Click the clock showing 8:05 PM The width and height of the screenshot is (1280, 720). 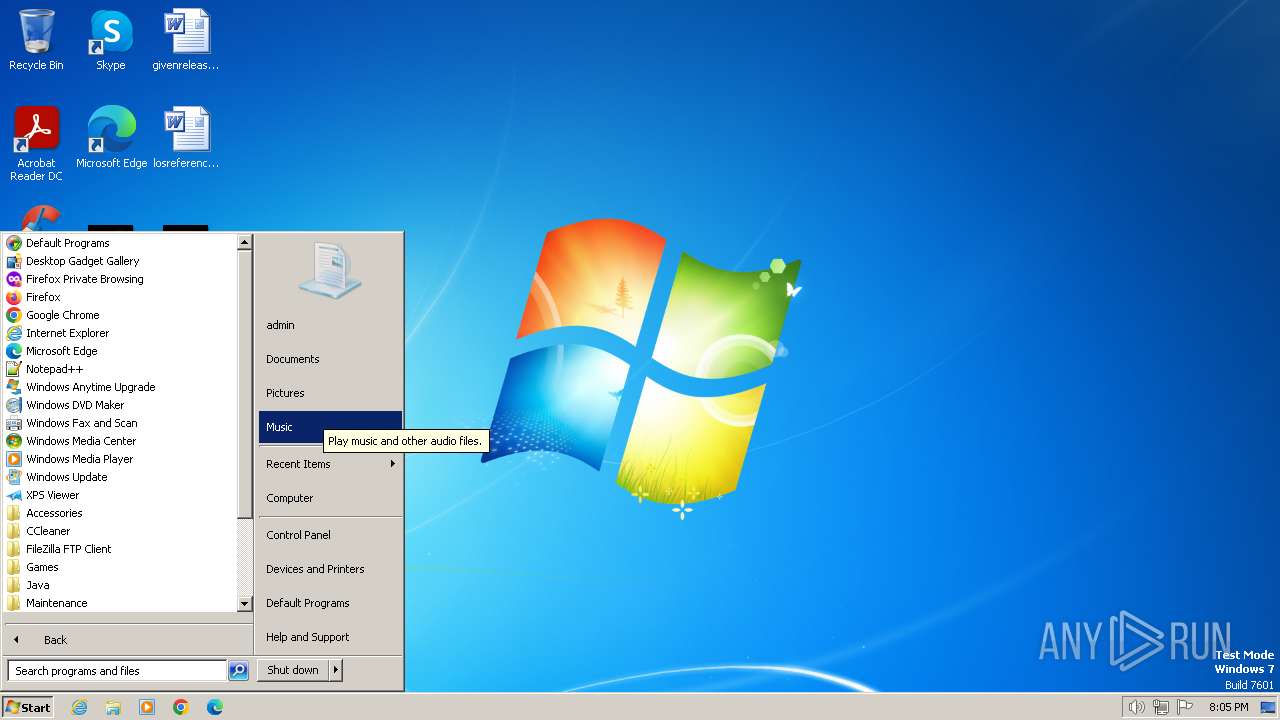[x=1228, y=707]
